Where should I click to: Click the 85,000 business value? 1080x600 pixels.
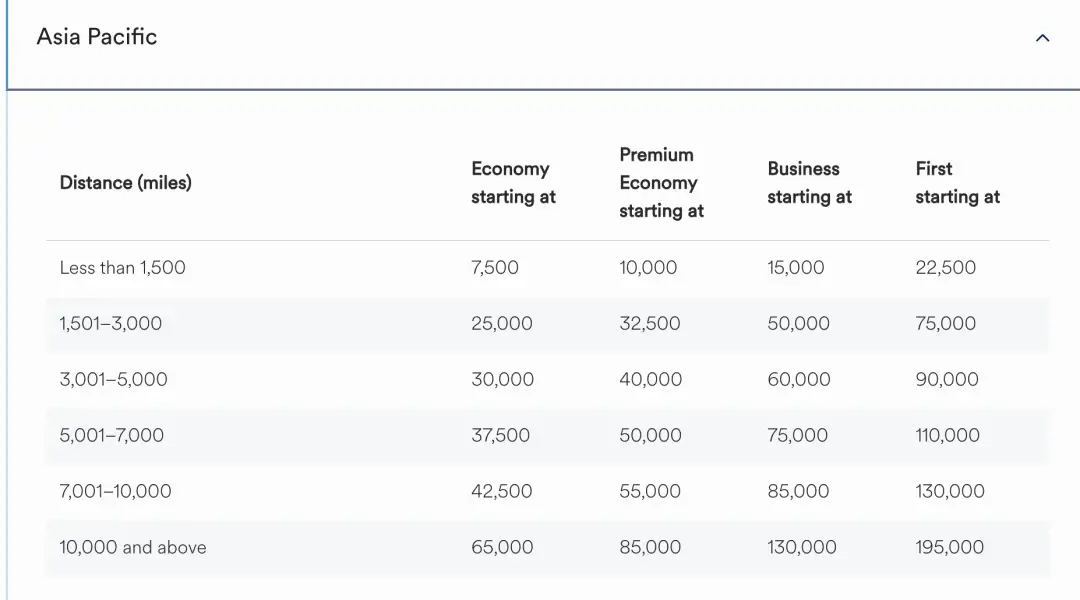coord(798,491)
